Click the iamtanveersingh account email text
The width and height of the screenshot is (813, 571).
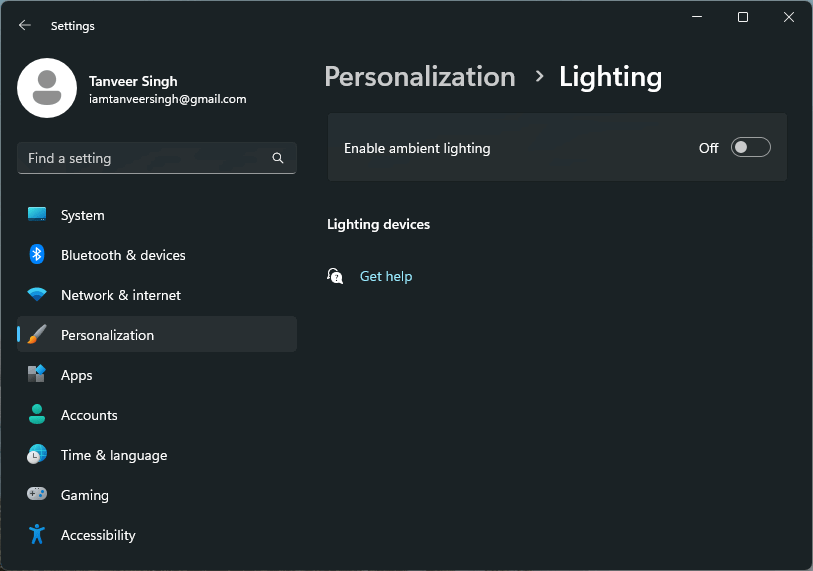167,99
